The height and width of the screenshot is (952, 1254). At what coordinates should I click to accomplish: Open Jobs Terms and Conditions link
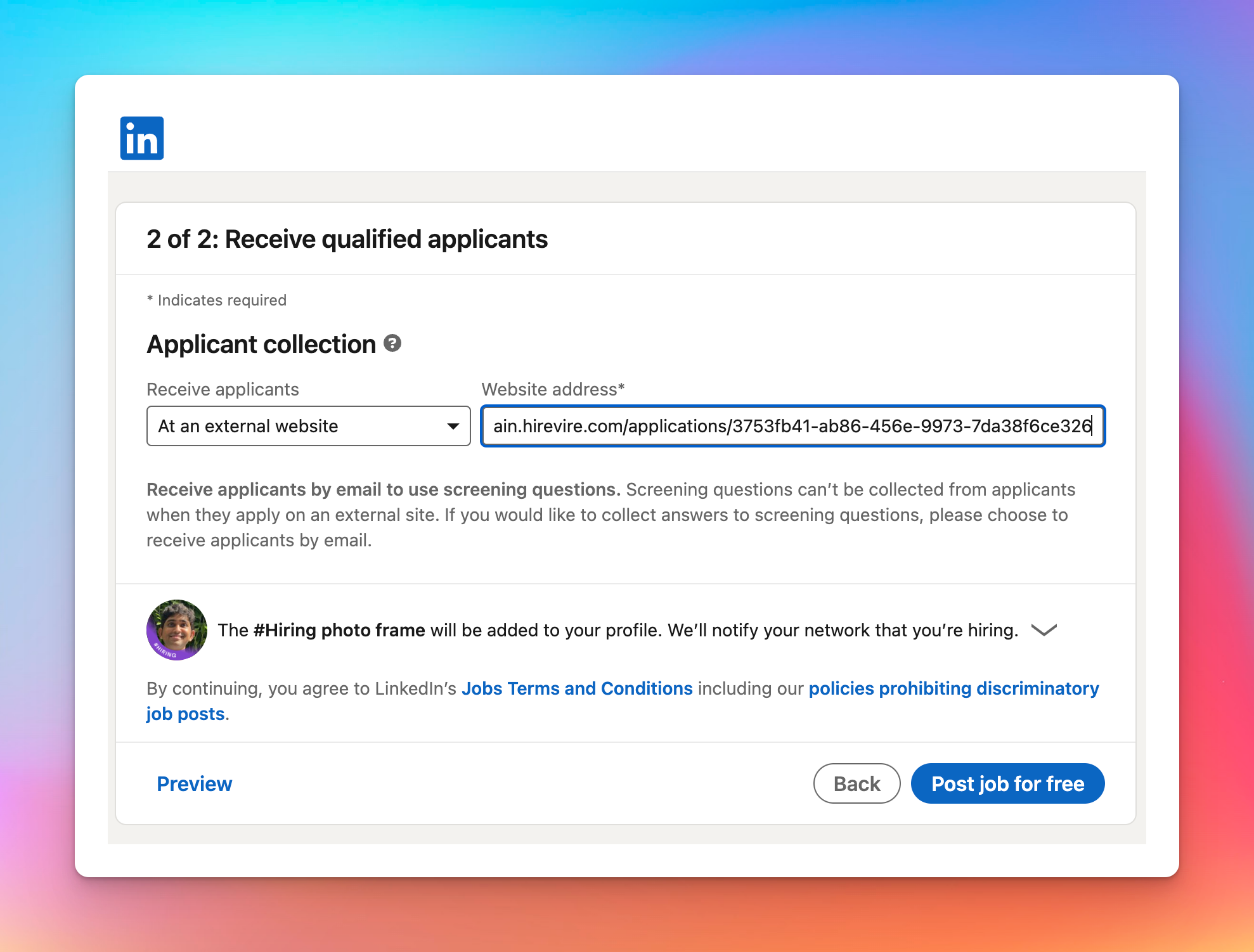577,688
